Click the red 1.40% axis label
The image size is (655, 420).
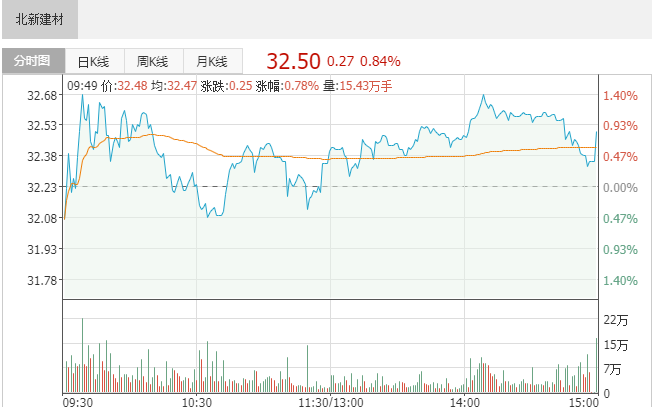coord(619,96)
